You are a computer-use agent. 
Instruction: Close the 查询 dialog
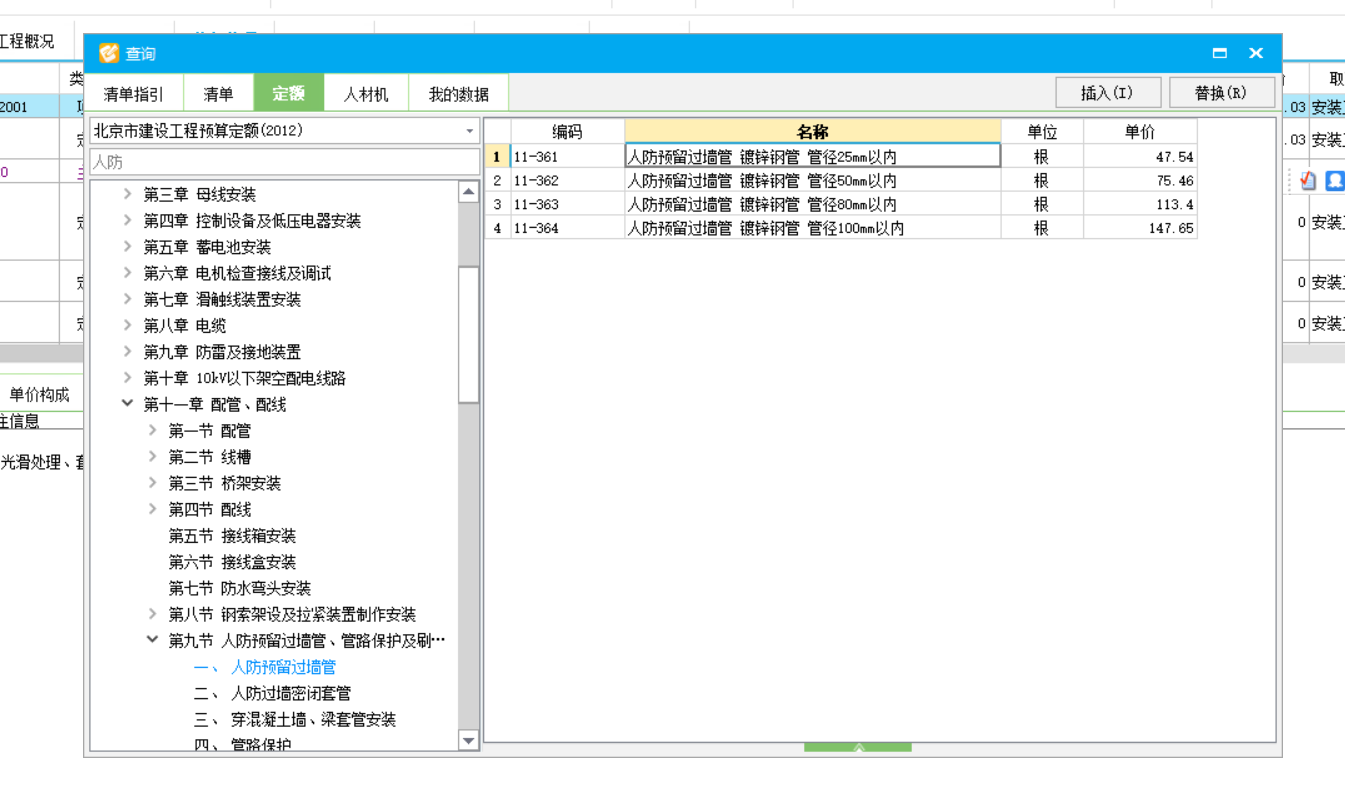[1256, 53]
